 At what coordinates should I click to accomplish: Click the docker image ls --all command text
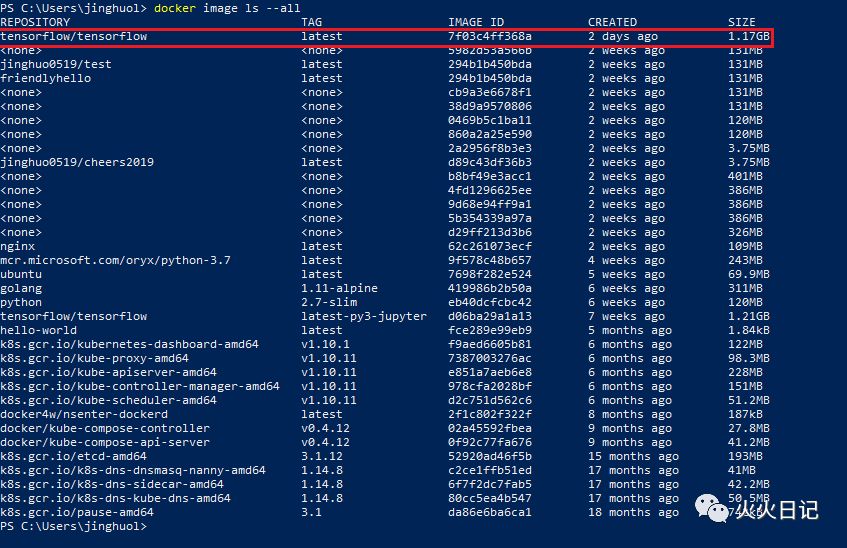pos(227,8)
